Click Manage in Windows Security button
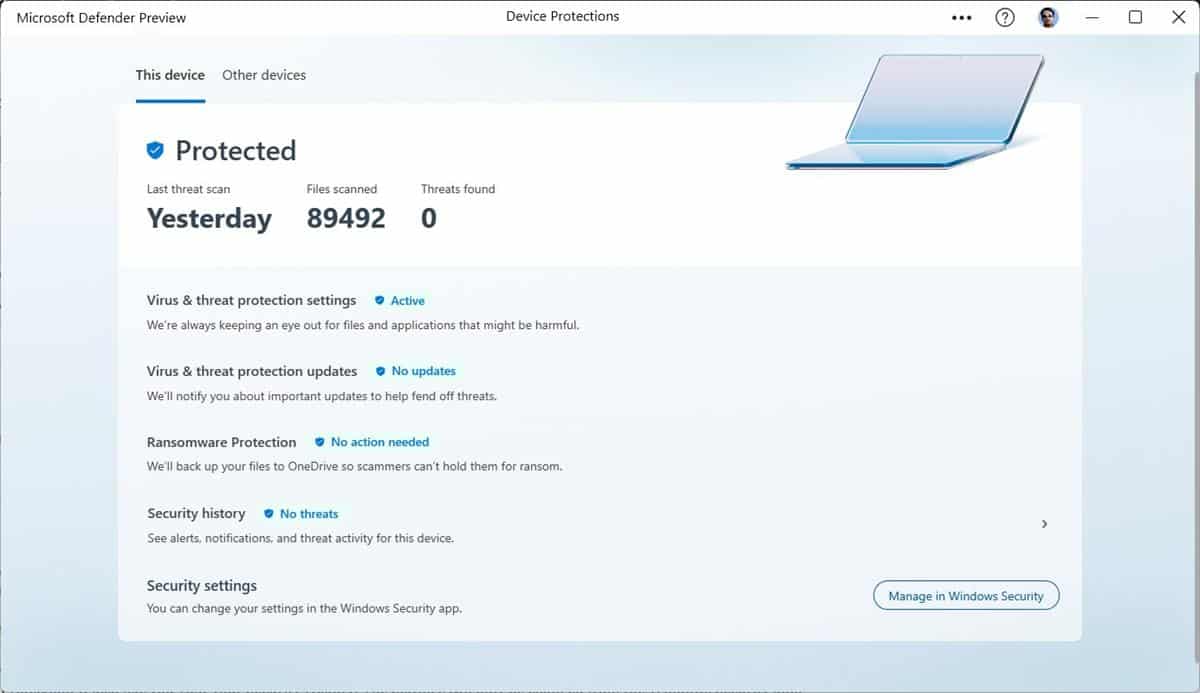The height and width of the screenshot is (693, 1200). click(x=966, y=595)
